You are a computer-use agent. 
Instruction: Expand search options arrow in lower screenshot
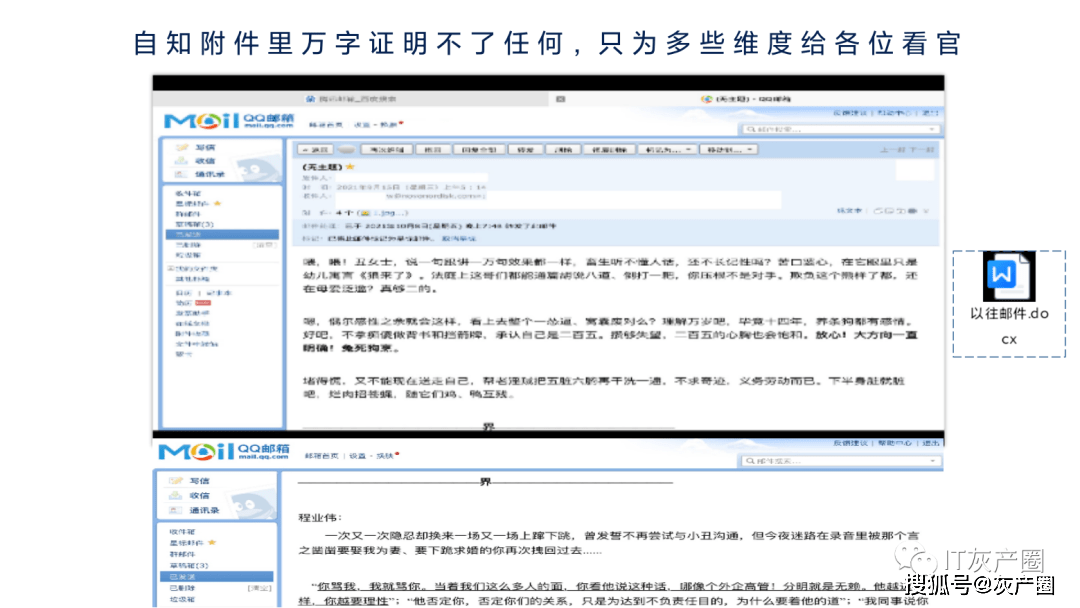tap(933, 461)
